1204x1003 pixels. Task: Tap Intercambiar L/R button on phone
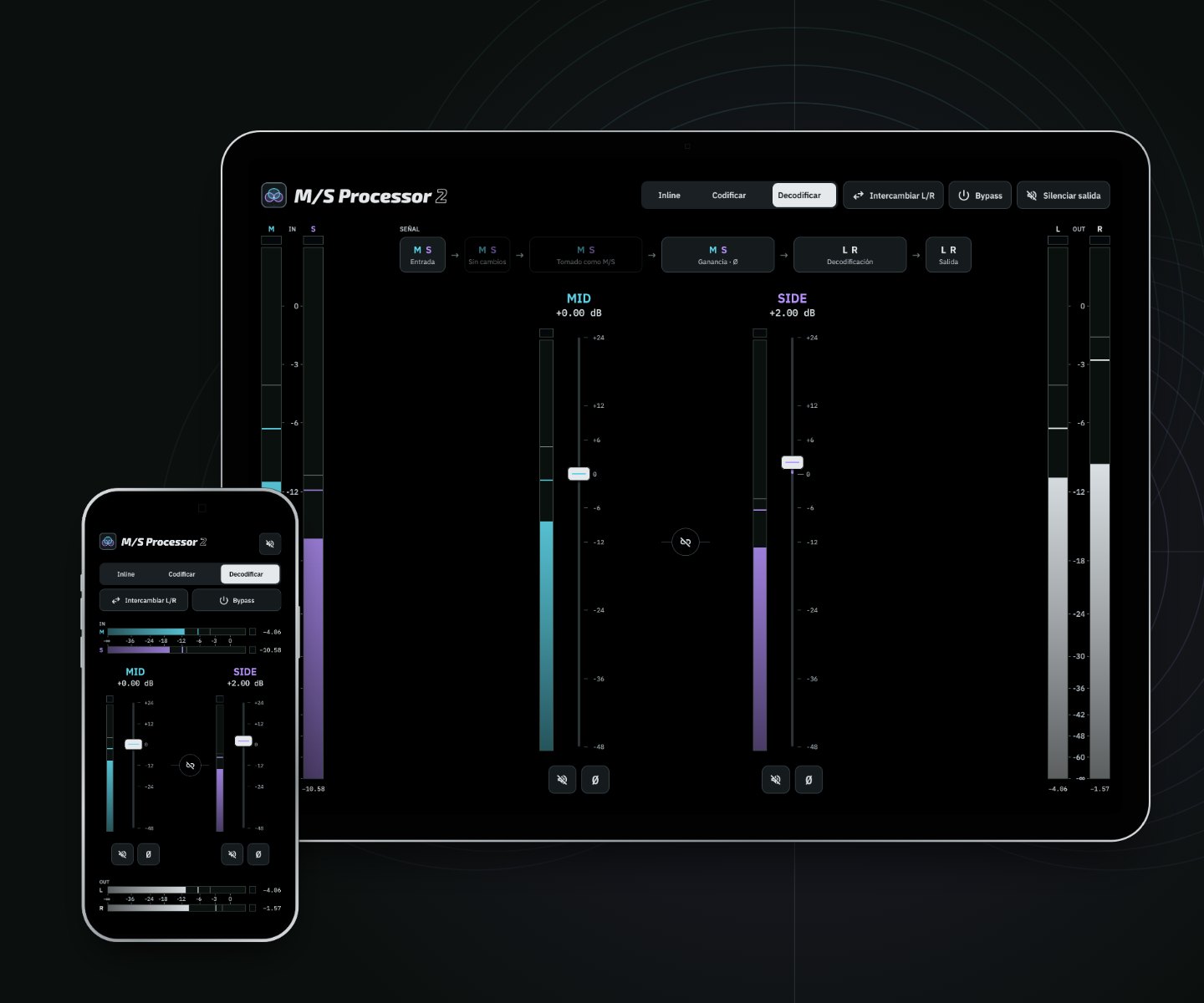point(144,600)
